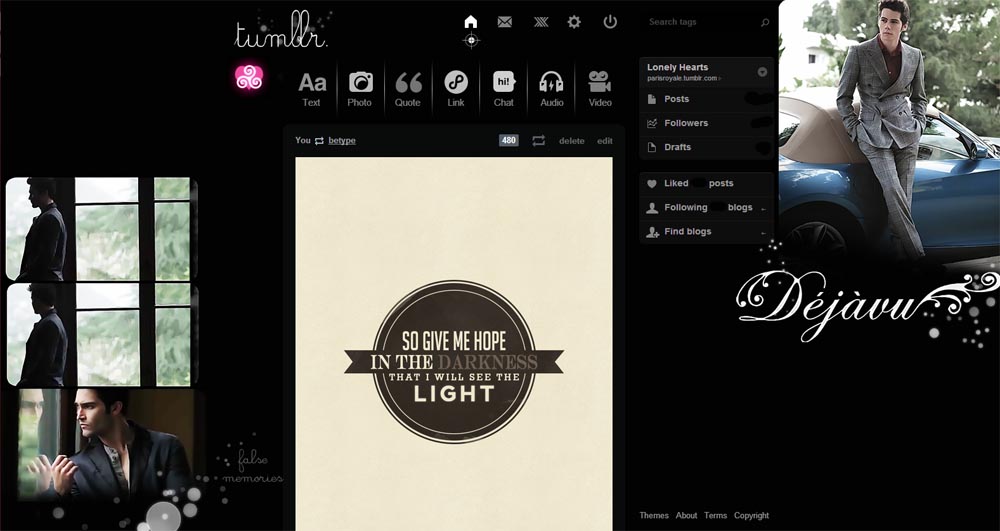Create a new Video post

pyautogui.click(x=599, y=89)
